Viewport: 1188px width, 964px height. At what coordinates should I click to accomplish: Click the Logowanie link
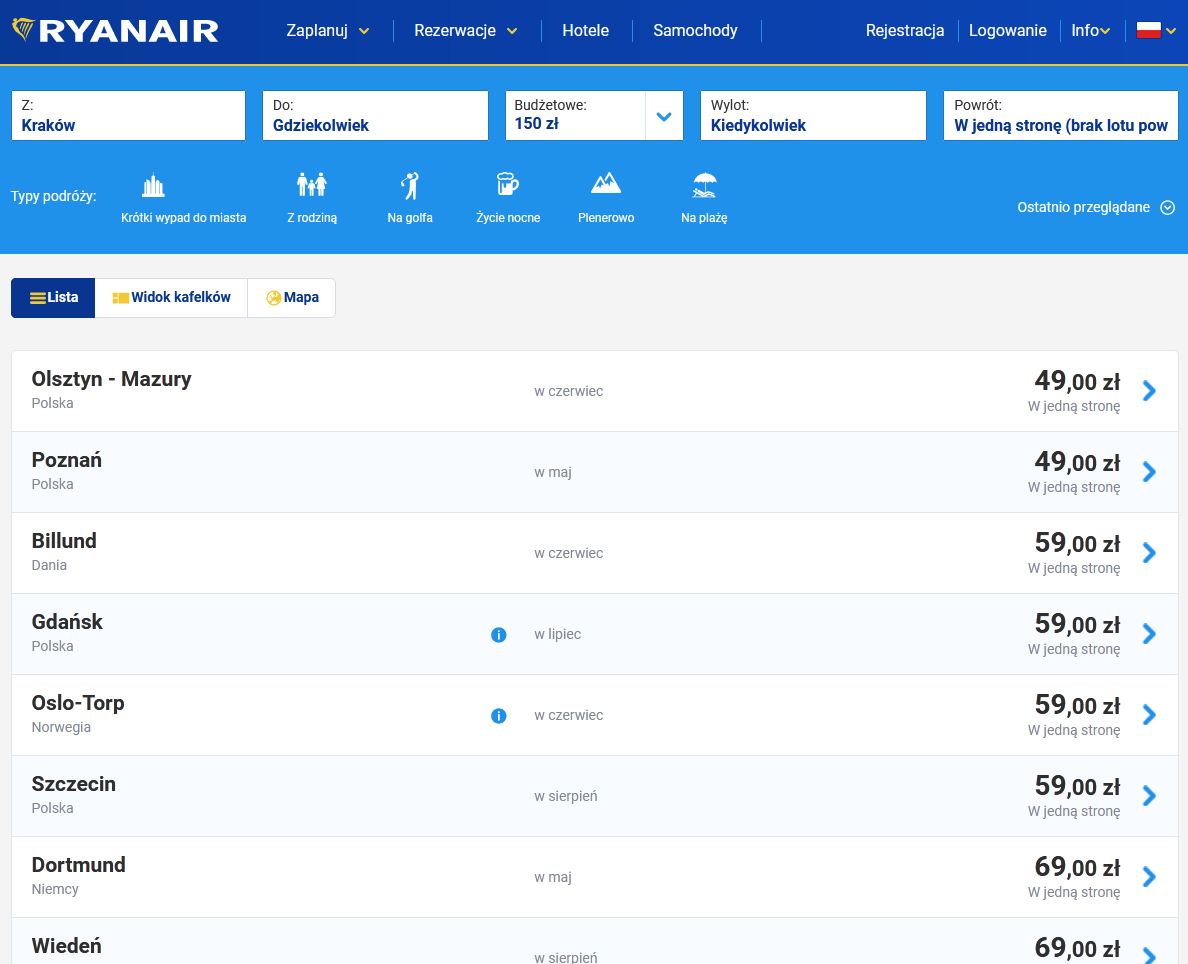(x=1007, y=31)
